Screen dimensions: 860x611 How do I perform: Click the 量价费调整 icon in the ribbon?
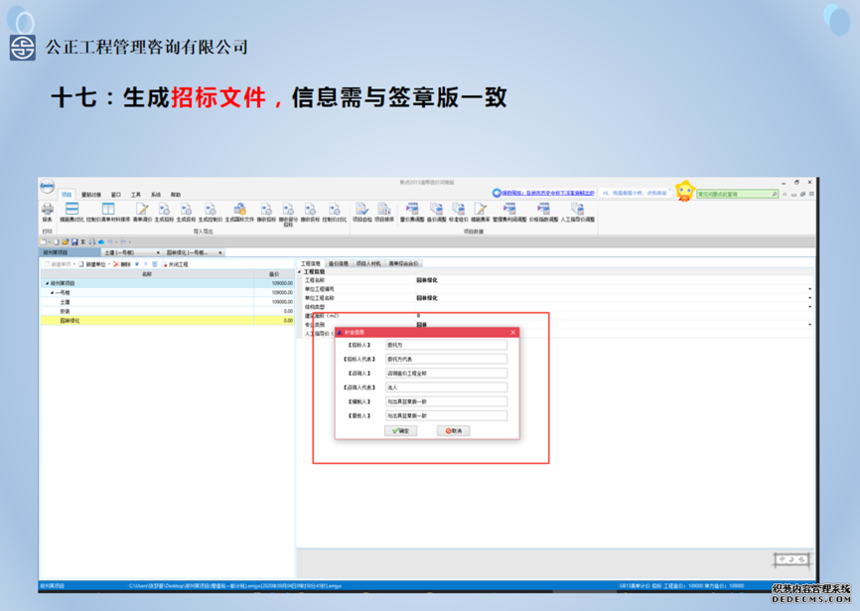click(x=412, y=208)
